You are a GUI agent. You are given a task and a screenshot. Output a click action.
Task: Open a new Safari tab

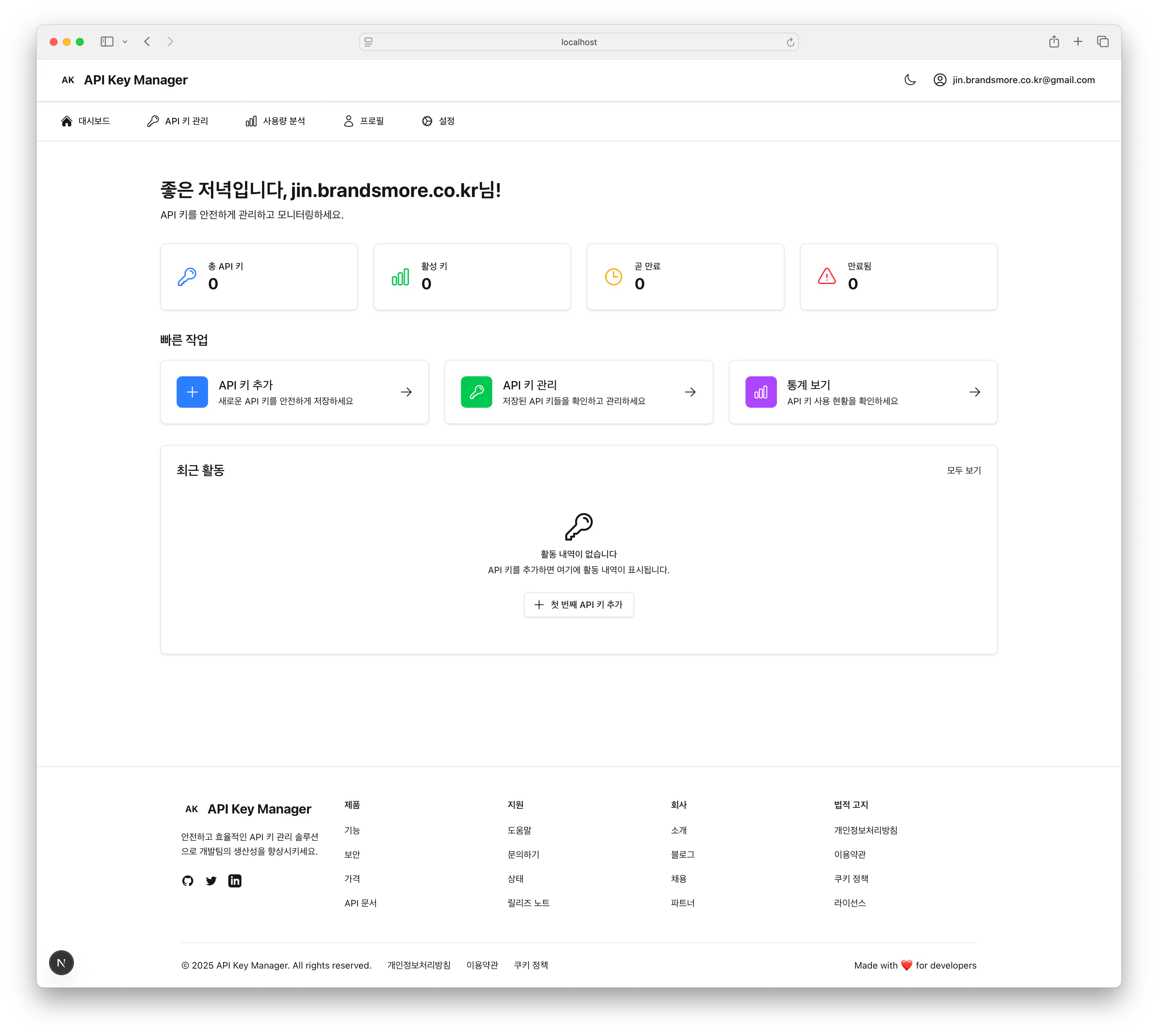pos(1077,42)
